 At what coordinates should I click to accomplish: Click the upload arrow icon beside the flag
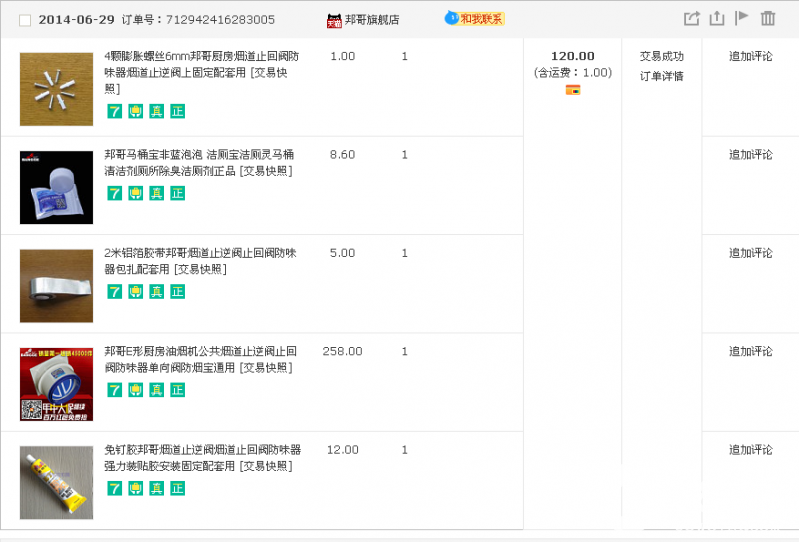click(x=716, y=18)
